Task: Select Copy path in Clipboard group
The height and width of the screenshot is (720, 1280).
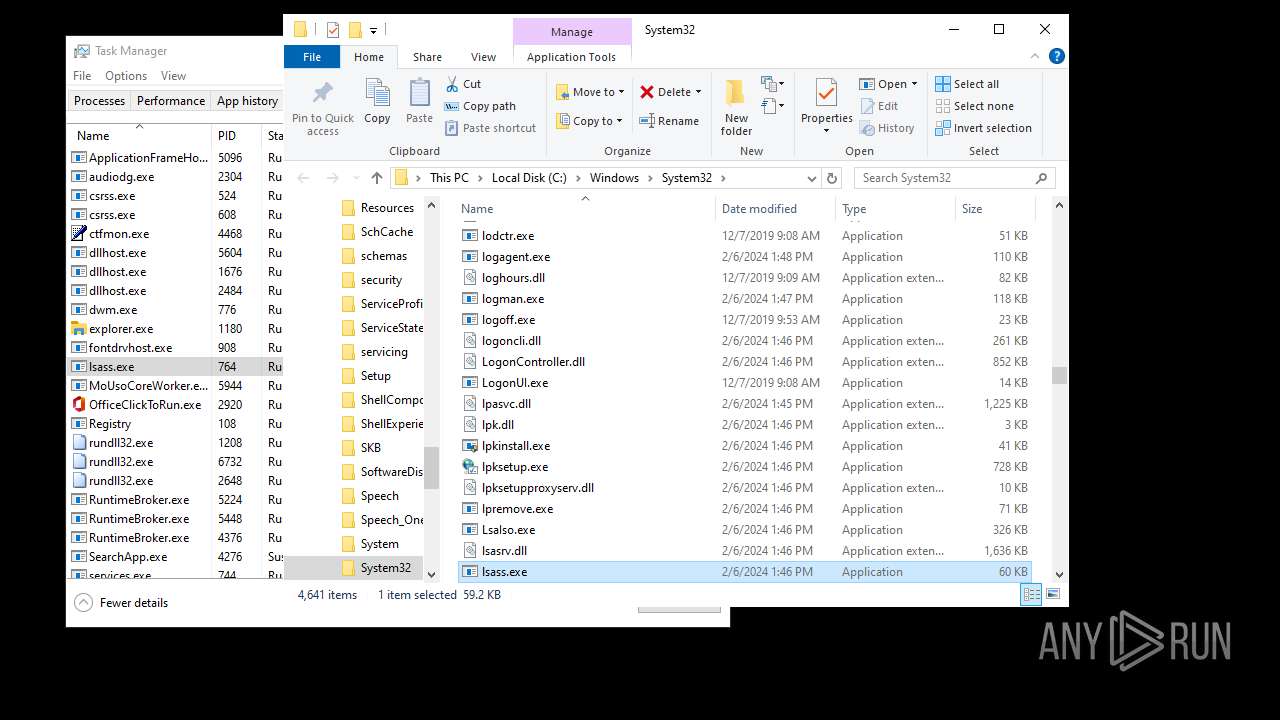Action: tap(480, 106)
